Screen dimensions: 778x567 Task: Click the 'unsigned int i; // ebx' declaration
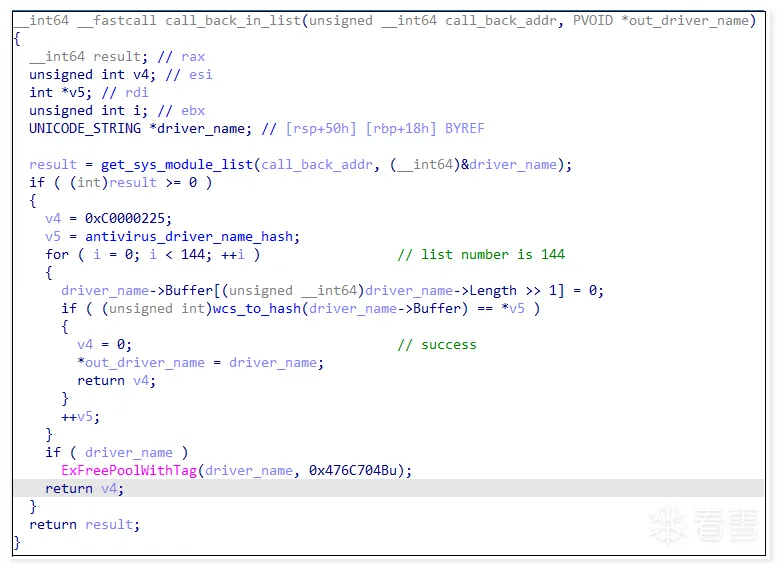click(x=117, y=110)
